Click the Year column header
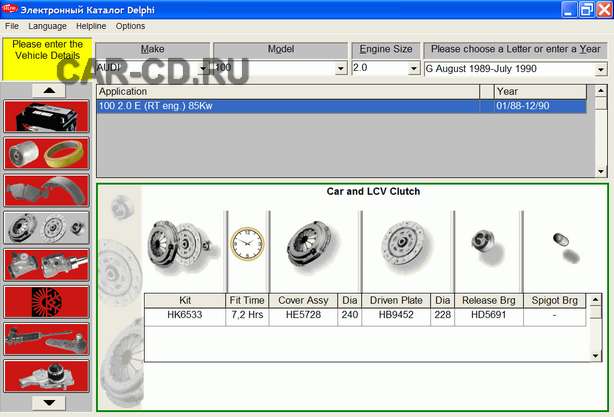Viewport: 614px width, 417px height. click(540, 92)
